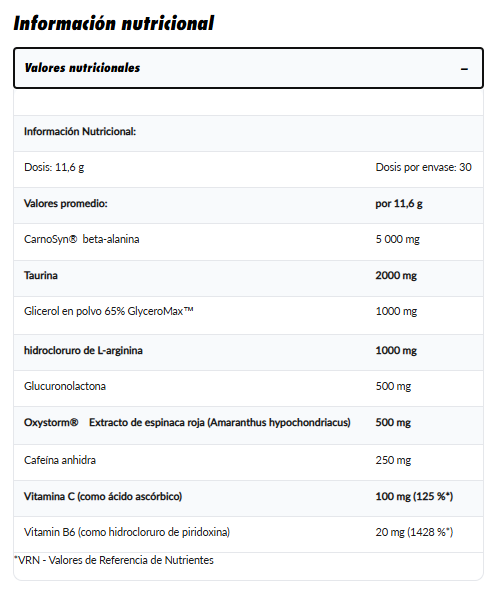The image size is (493, 589).
Task: Click the Valores nutricionales accordion header
Action: pos(248,68)
